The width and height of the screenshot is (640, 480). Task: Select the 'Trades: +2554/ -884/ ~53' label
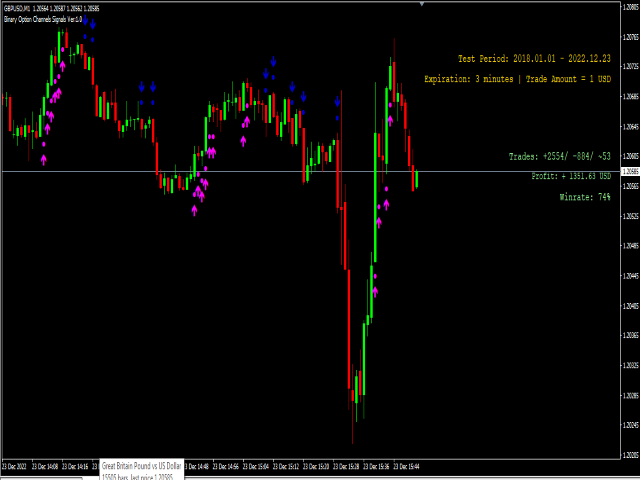[x=560, y=157]
